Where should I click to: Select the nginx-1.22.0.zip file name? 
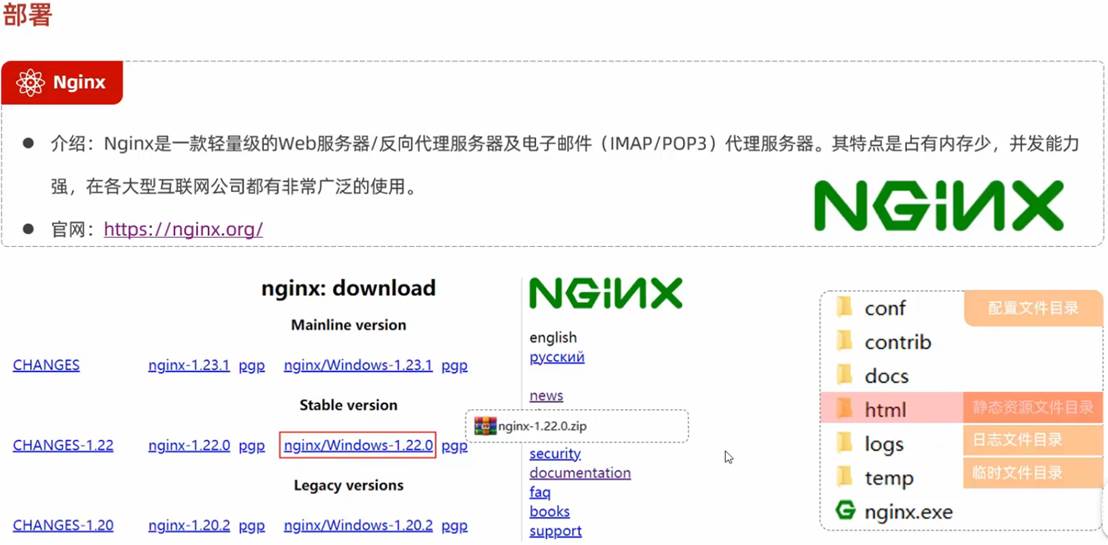coord(542,426)
